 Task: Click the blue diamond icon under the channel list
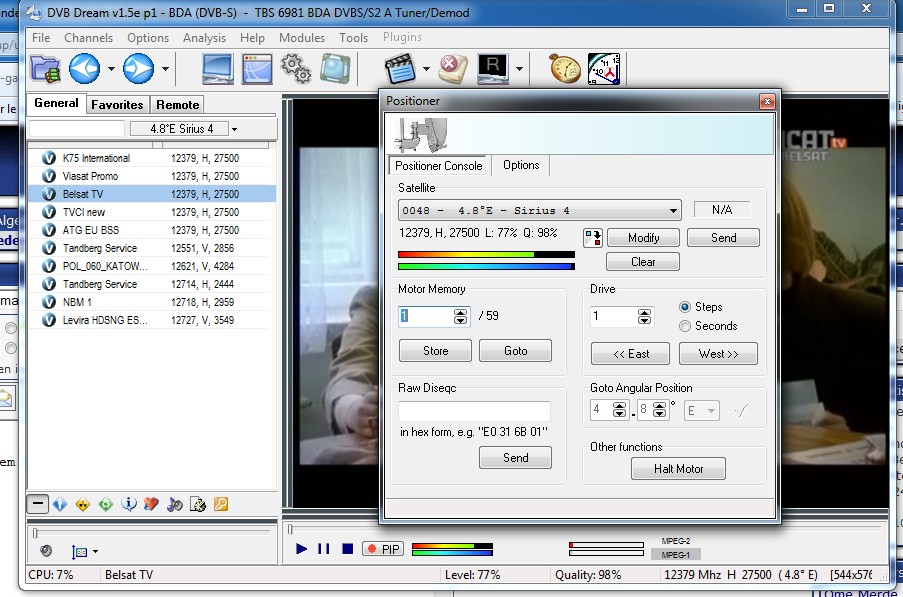[x=60, y=505]
